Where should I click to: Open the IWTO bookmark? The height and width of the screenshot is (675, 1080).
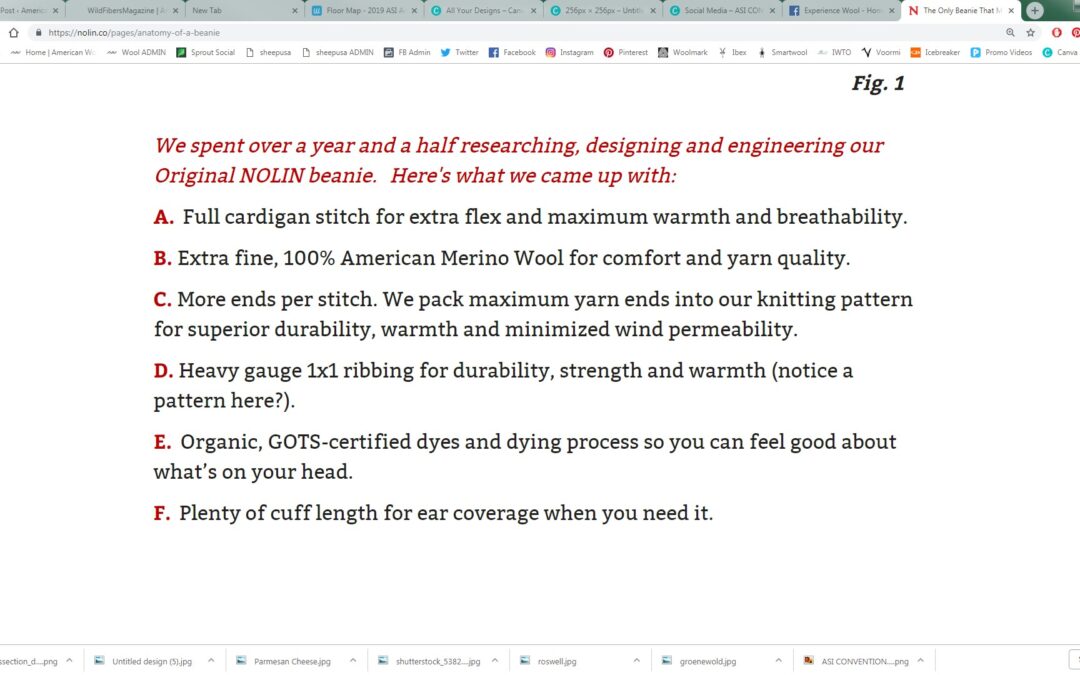pyautogui.click(x=834, y=52)
